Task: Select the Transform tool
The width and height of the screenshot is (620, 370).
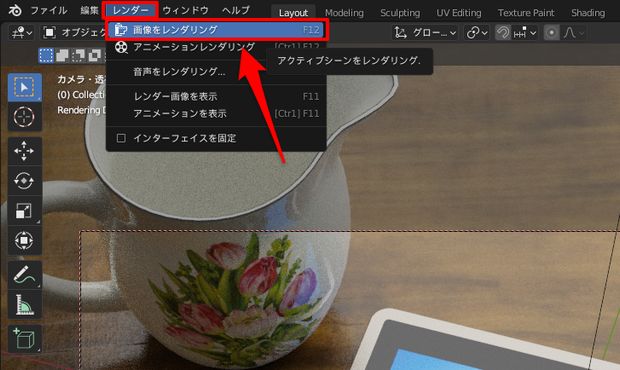Action: pyautogui.click(x=25, y=240)
